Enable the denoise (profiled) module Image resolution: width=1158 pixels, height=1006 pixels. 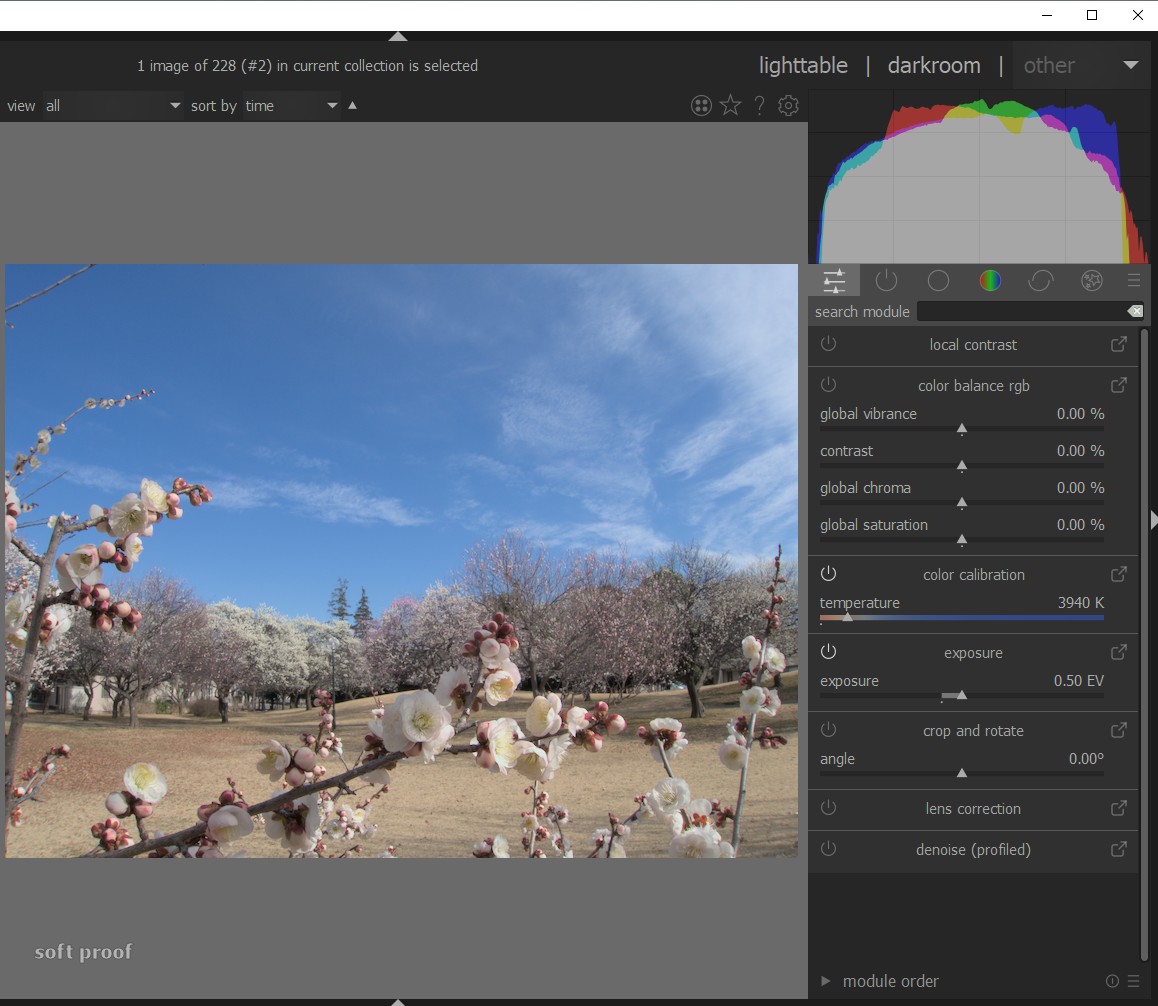[829, 849]
